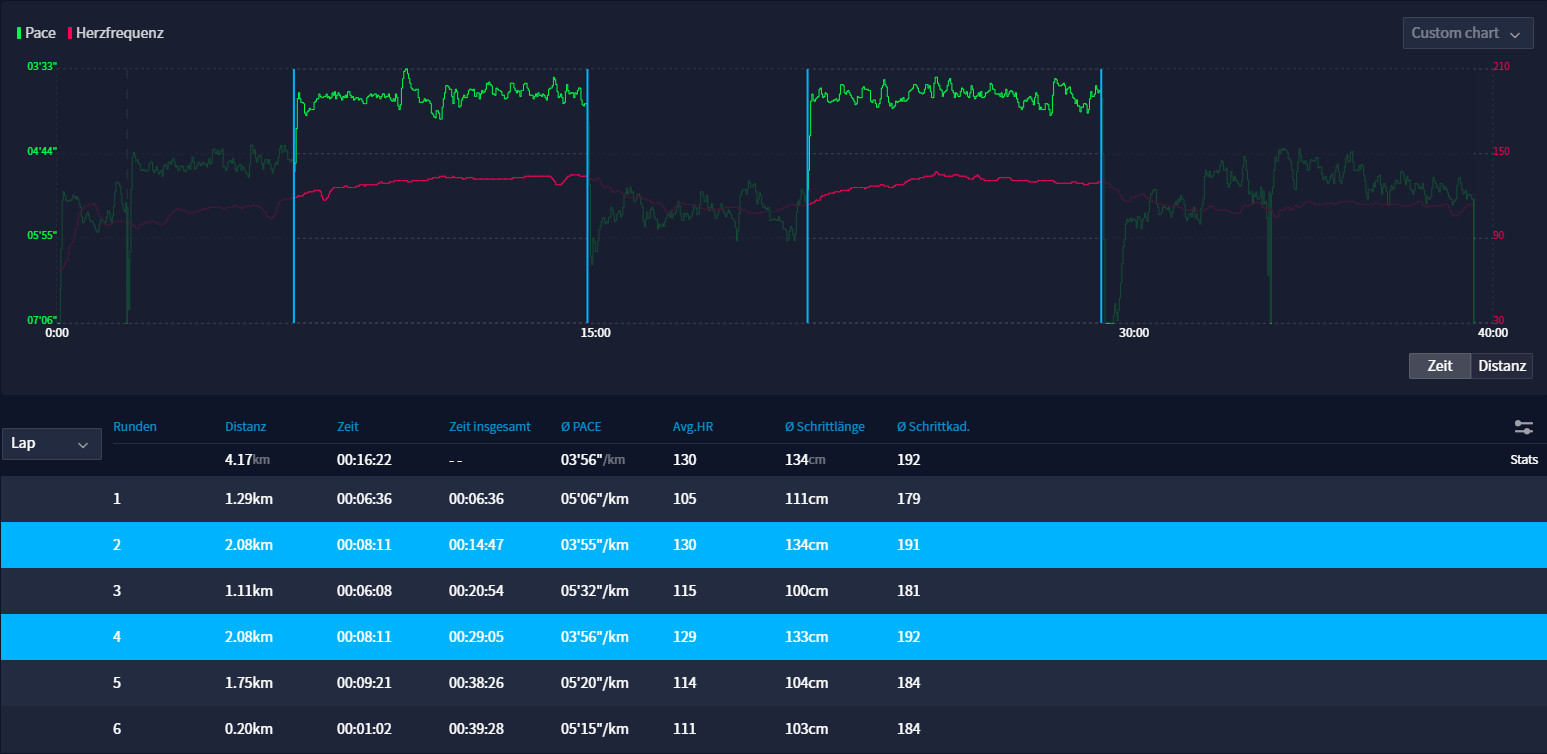Click the Ø PACE column header
1547x754 pixels.
click(579, 427)
